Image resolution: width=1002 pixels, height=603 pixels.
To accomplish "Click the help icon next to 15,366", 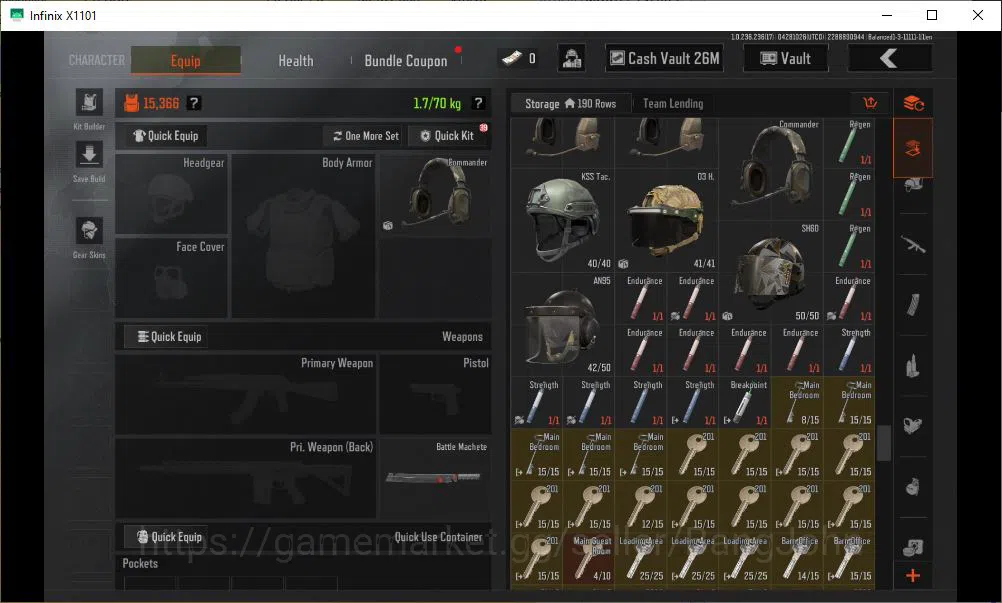I will click(x=194, y=103).
